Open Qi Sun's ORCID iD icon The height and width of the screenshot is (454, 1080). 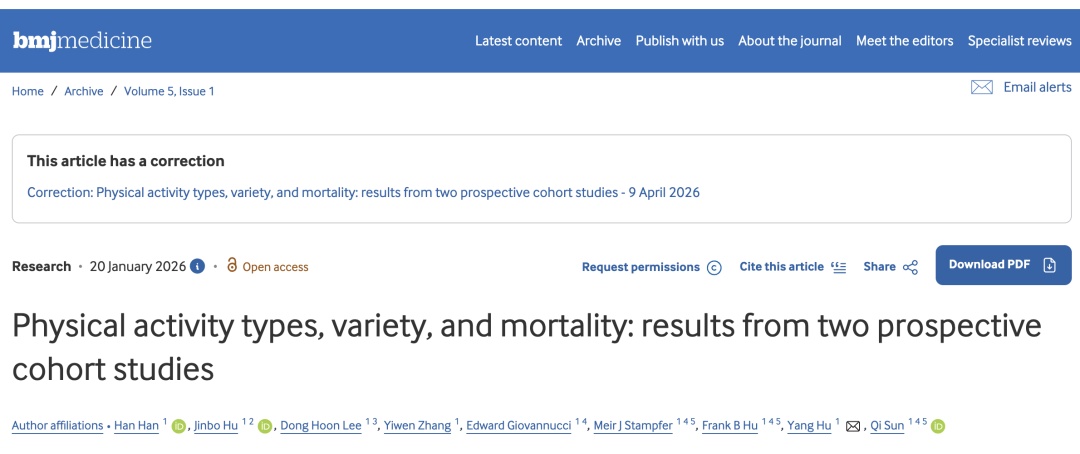(937, 426)
